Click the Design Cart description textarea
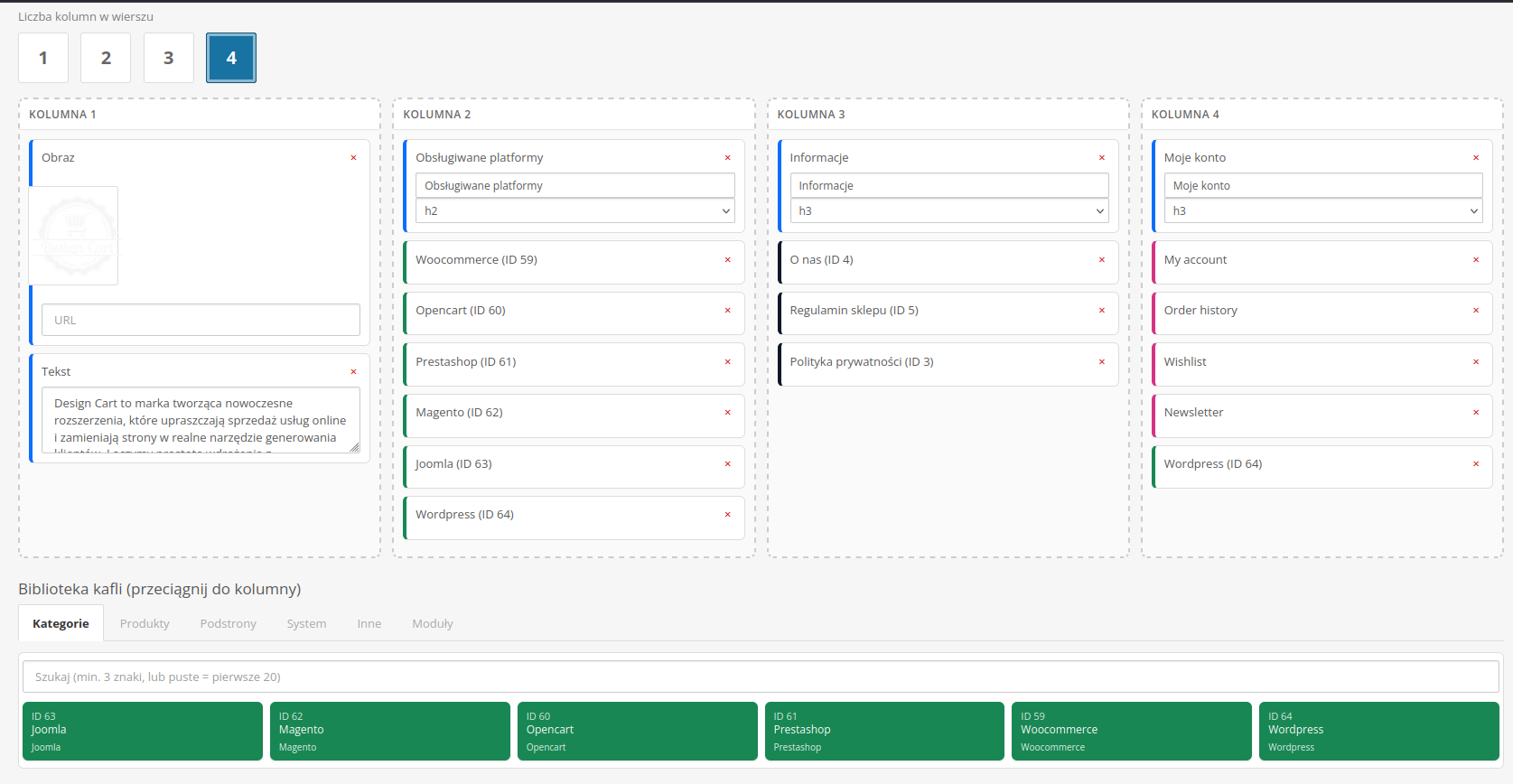 click(201, 420)
